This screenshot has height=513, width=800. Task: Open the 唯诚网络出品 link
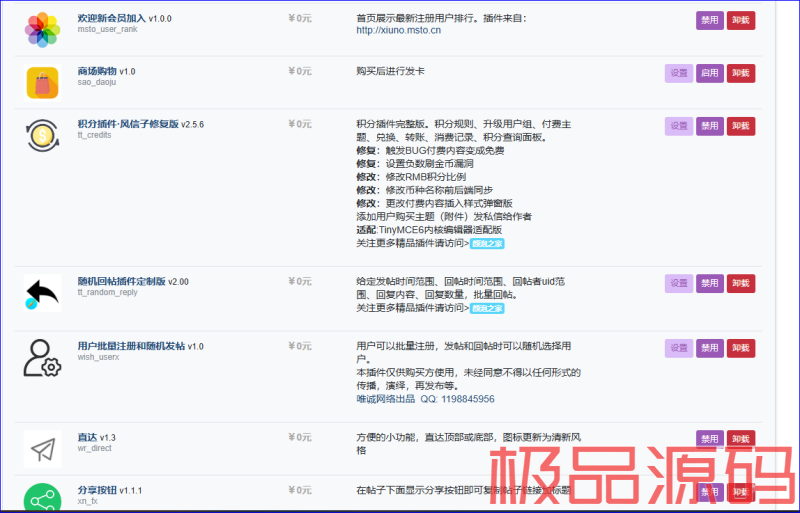(x=386, y=399)
